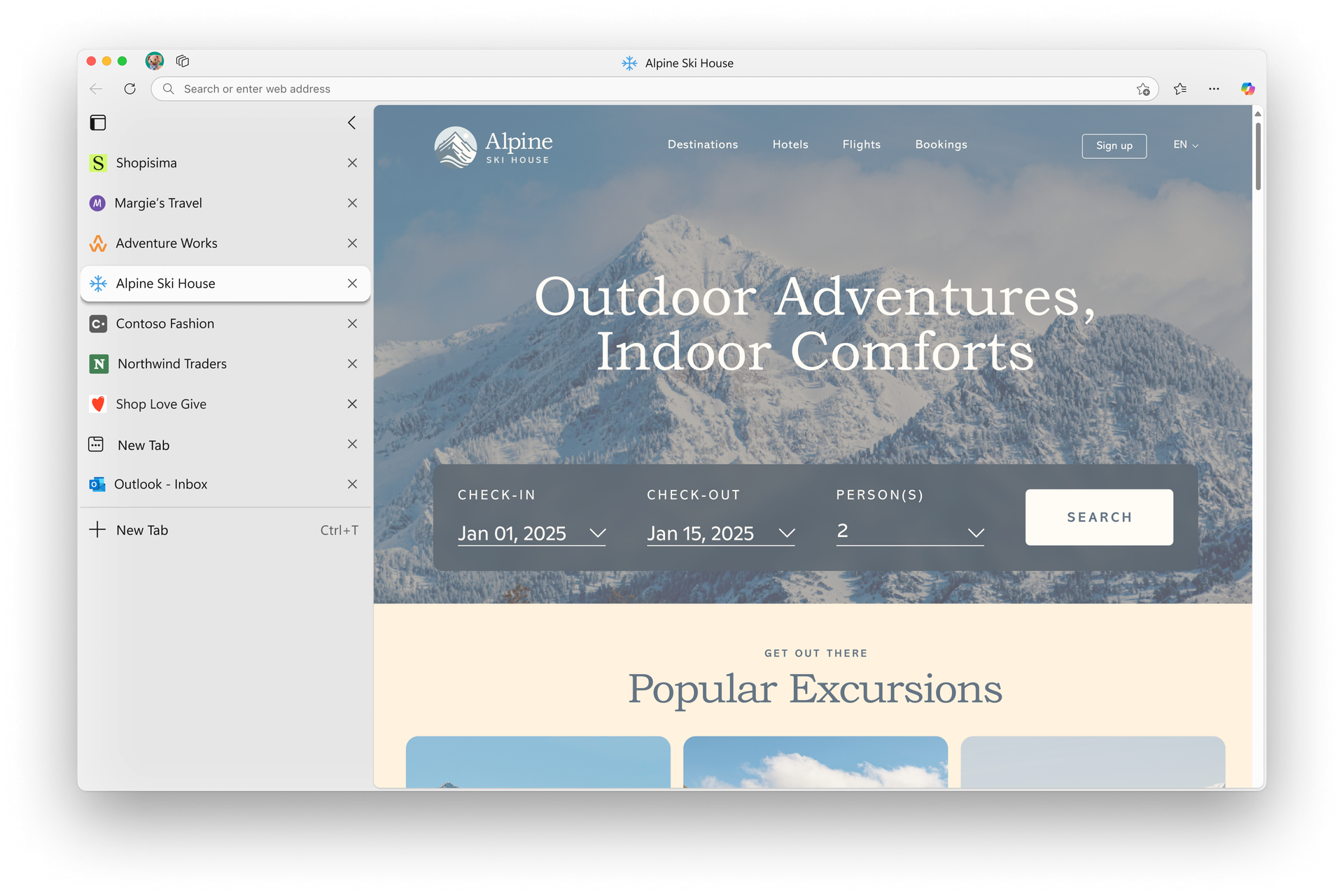
Task: Open browser settings via the ellipsis icon
Action: [1214, 89]
